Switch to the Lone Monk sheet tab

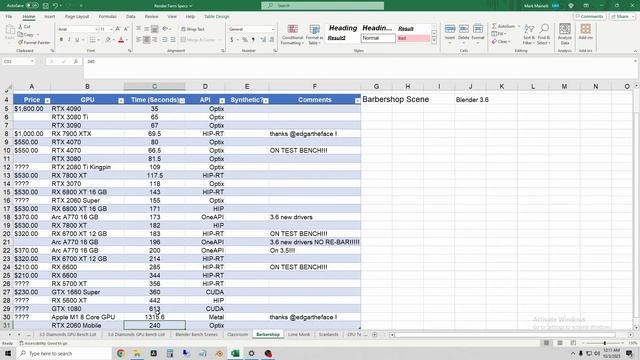pos(299,334)
